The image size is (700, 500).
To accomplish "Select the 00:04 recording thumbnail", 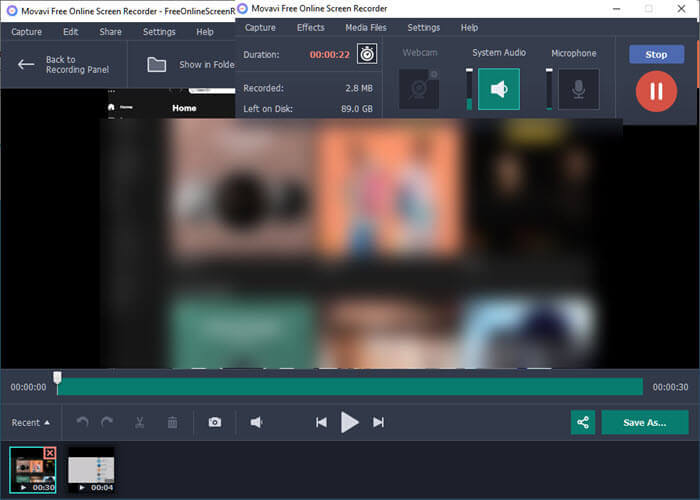I will [91, 469].
